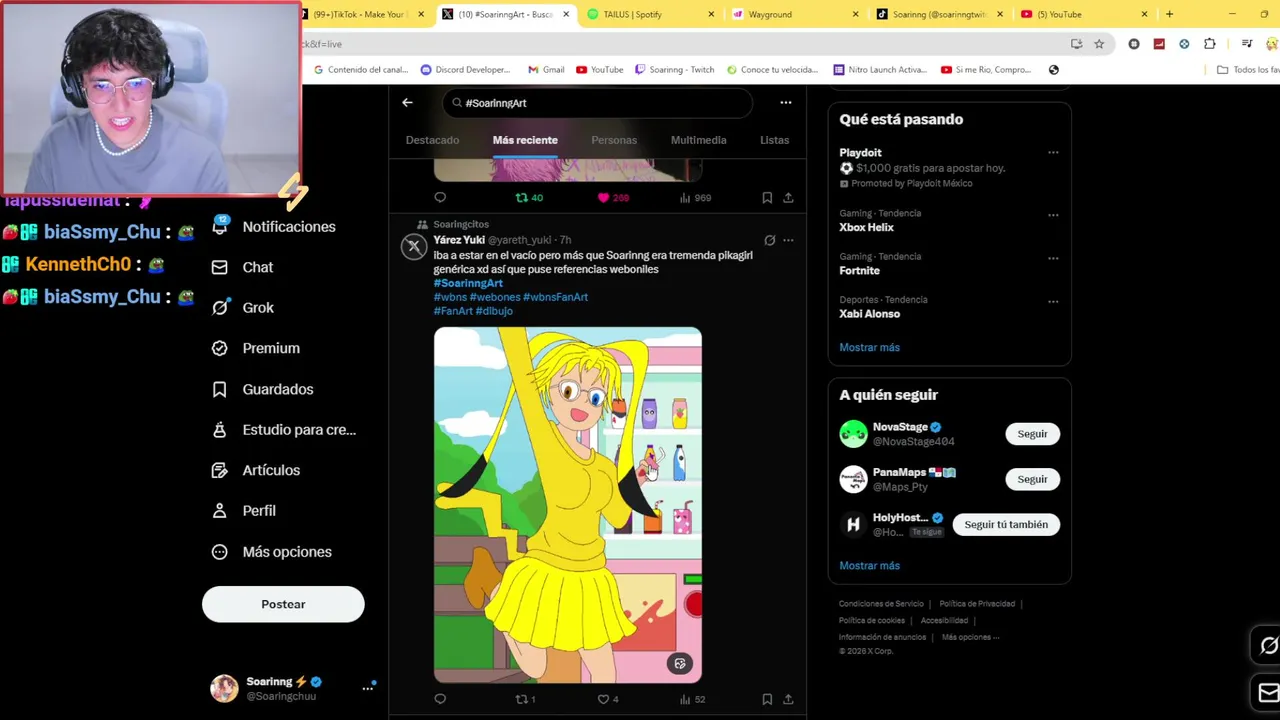
Task: Open Guardados bookmarks page
Action: point(263,389)
